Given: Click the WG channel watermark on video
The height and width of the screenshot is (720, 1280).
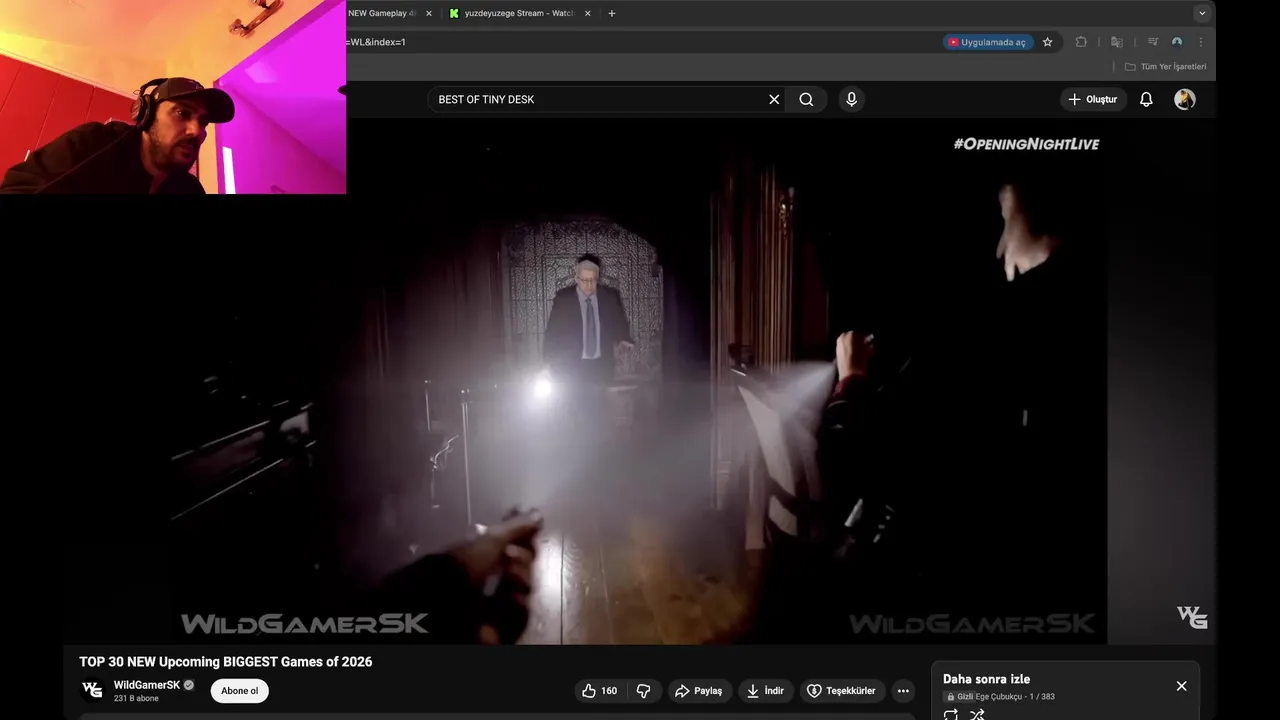Looking at the screenshot, I should pyautogui.click(x=1192, y=617).
